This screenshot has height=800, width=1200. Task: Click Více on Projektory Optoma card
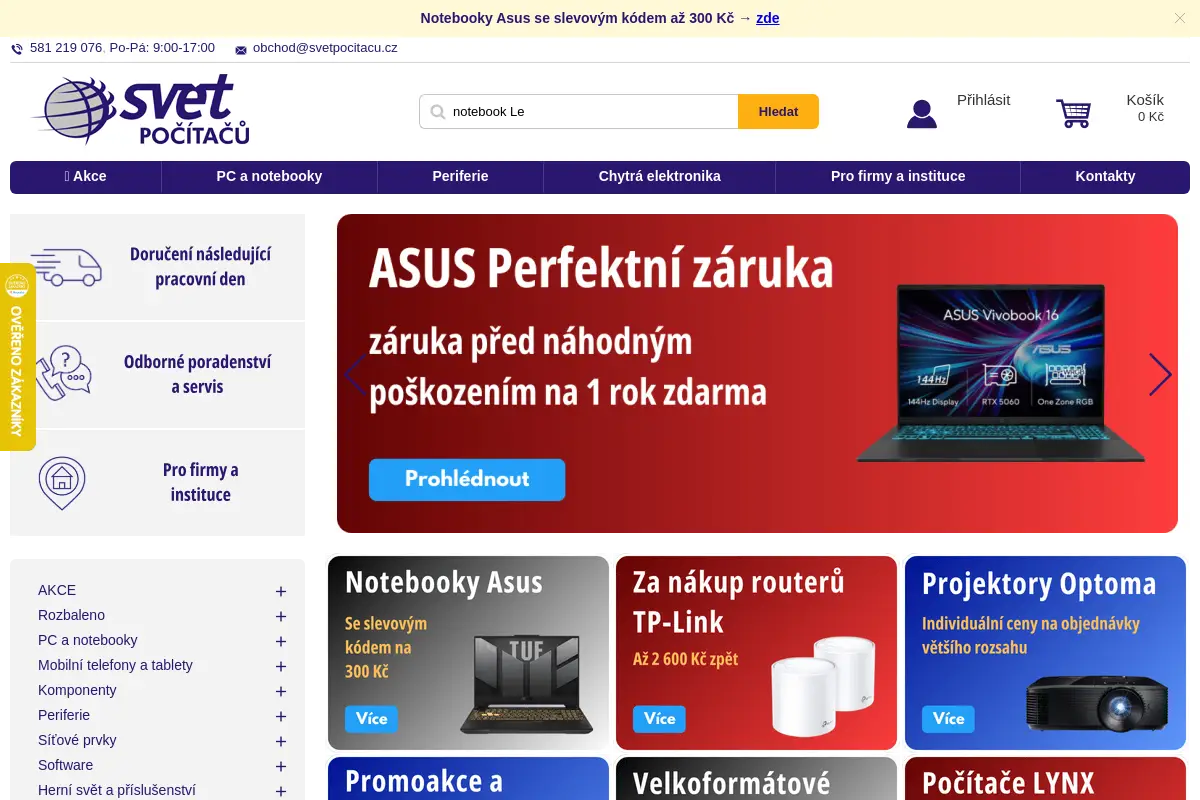[948, 719]
